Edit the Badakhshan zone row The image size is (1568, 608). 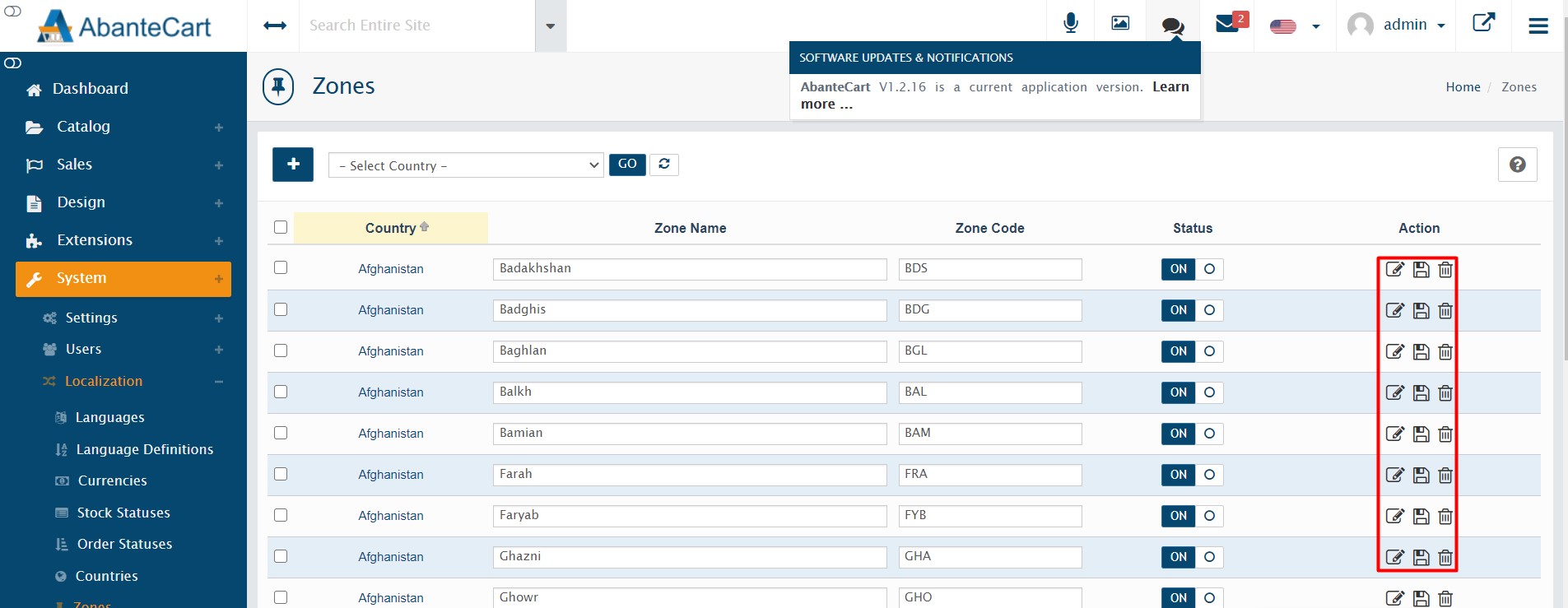[x=1394, y=269]
